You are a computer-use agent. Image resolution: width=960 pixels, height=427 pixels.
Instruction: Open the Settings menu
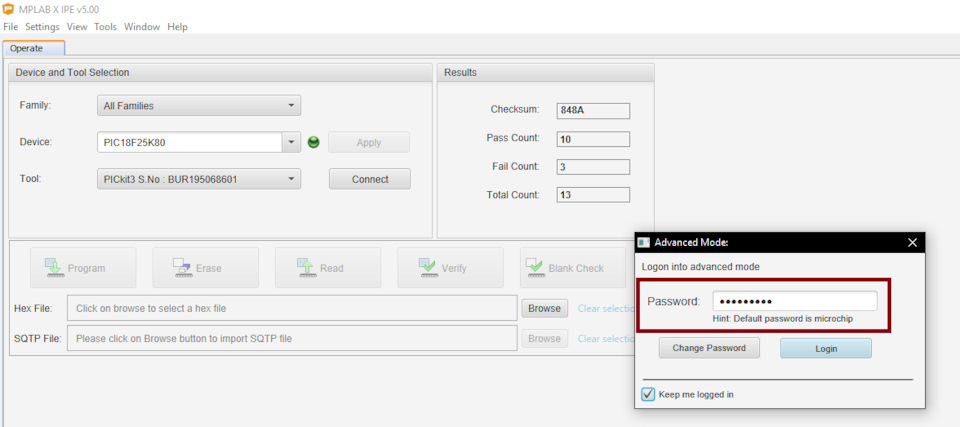click(42, 27)
